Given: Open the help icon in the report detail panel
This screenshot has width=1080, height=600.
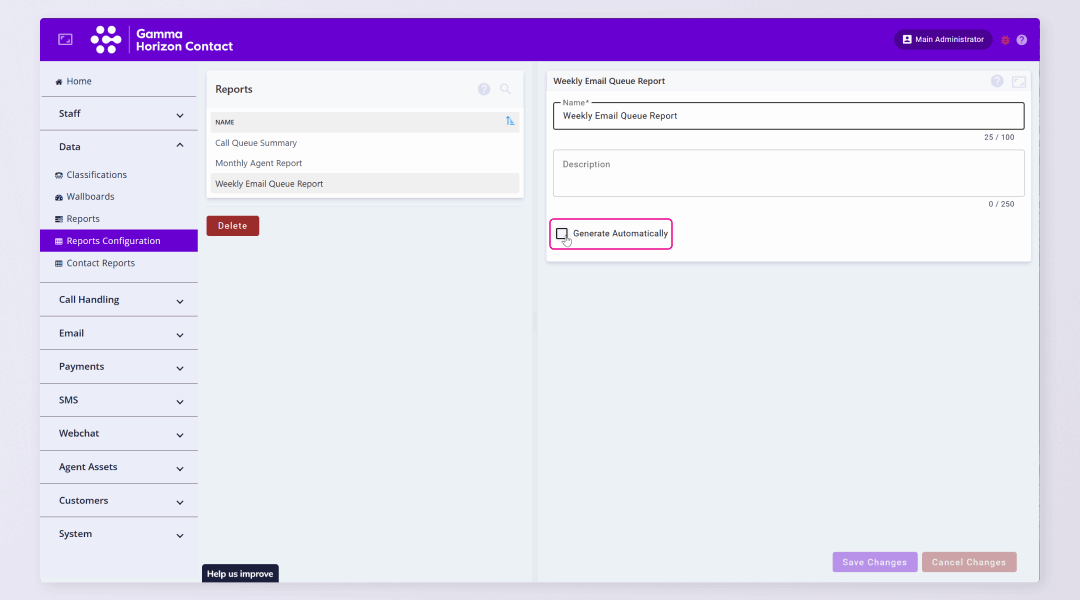Looking at the screenshot, I should pyautogui.click(x=996, y=81).
